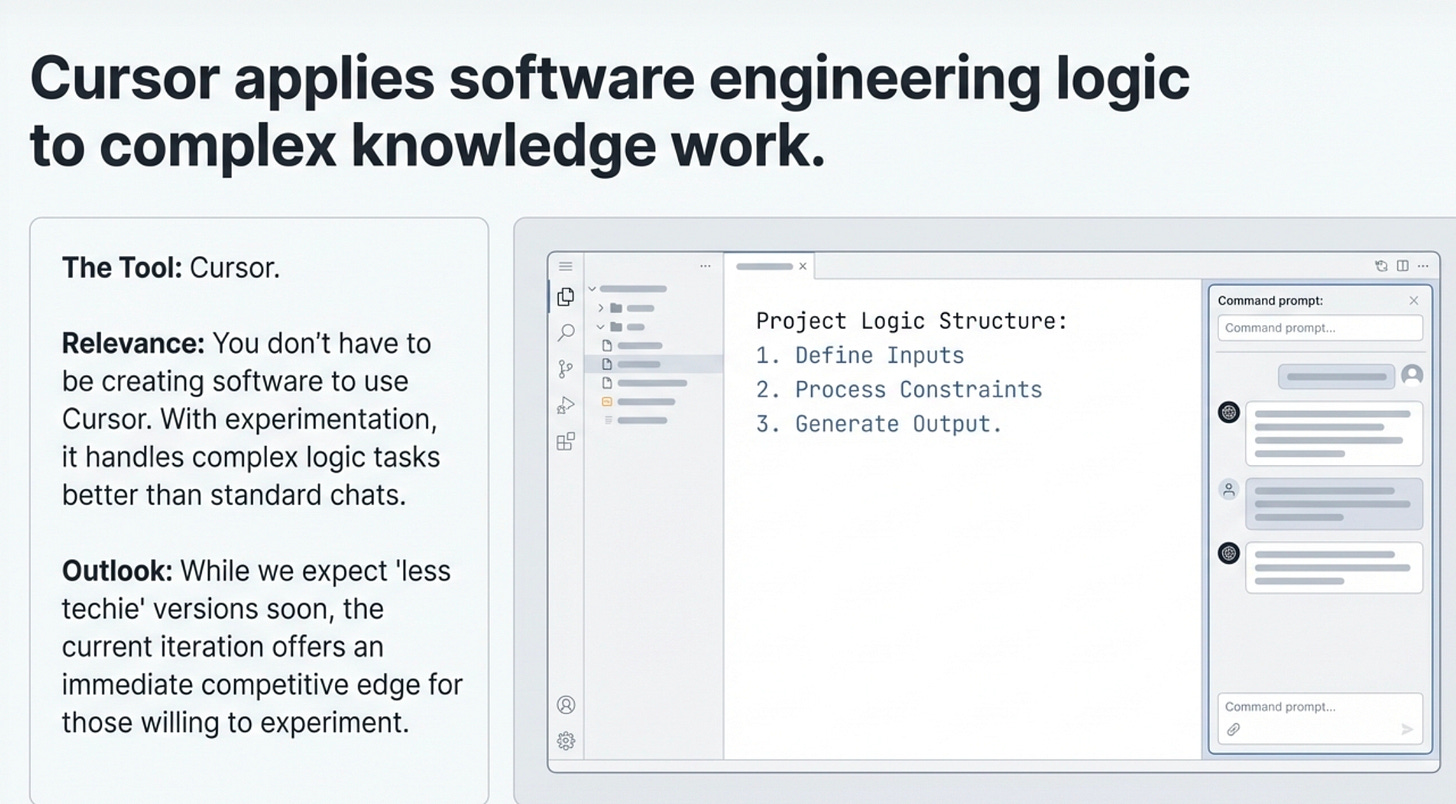The image size is (1456, 804).
Task: Select the first AI response message bubble
Action: [x=1334, y=433]
